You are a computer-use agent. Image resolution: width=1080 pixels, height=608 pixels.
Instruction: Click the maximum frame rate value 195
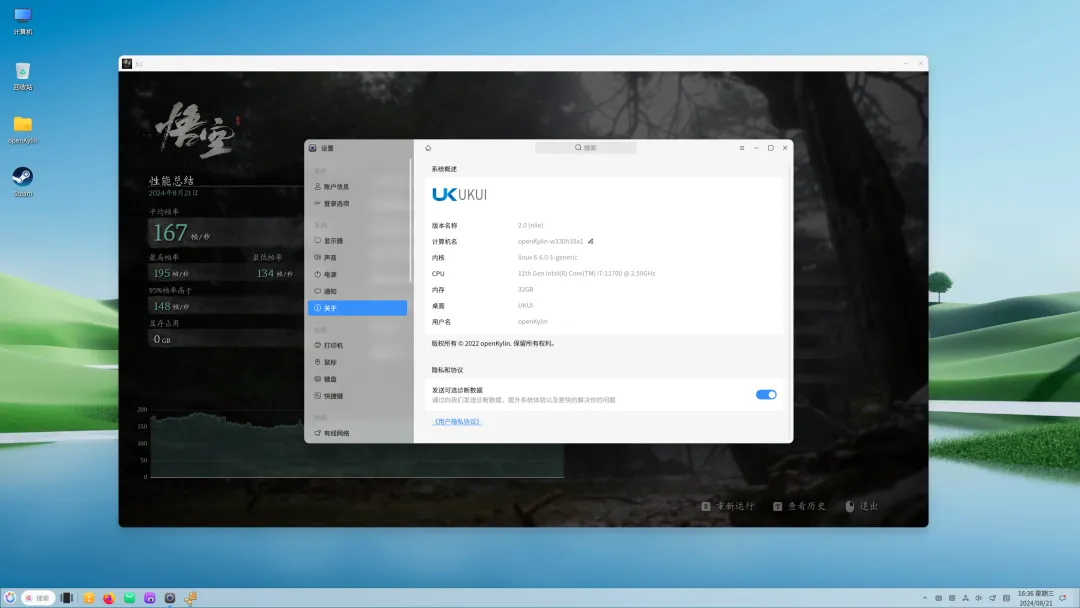tap(162, 273)
